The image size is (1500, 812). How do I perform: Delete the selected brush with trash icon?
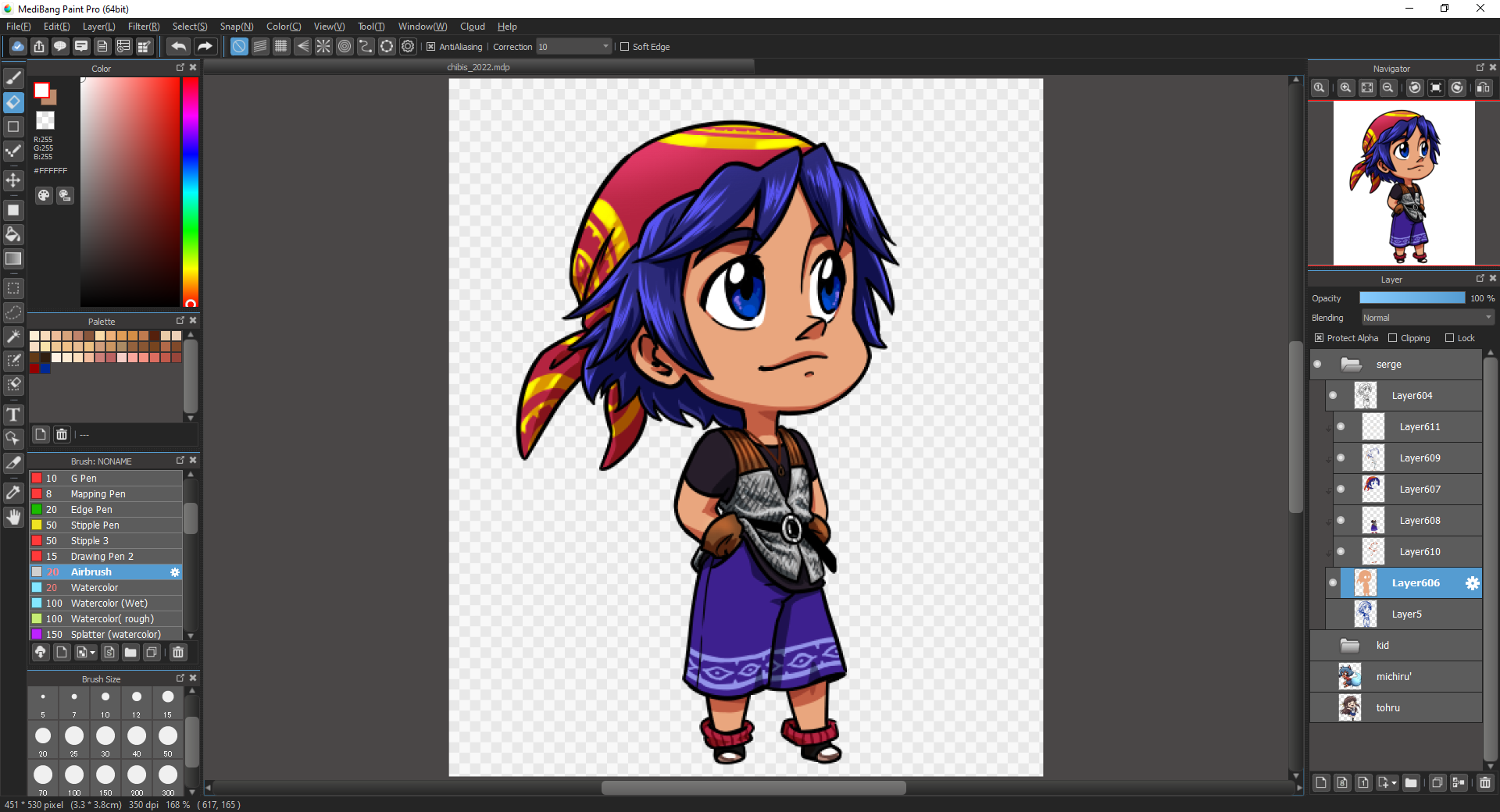(x=178, y=652)
